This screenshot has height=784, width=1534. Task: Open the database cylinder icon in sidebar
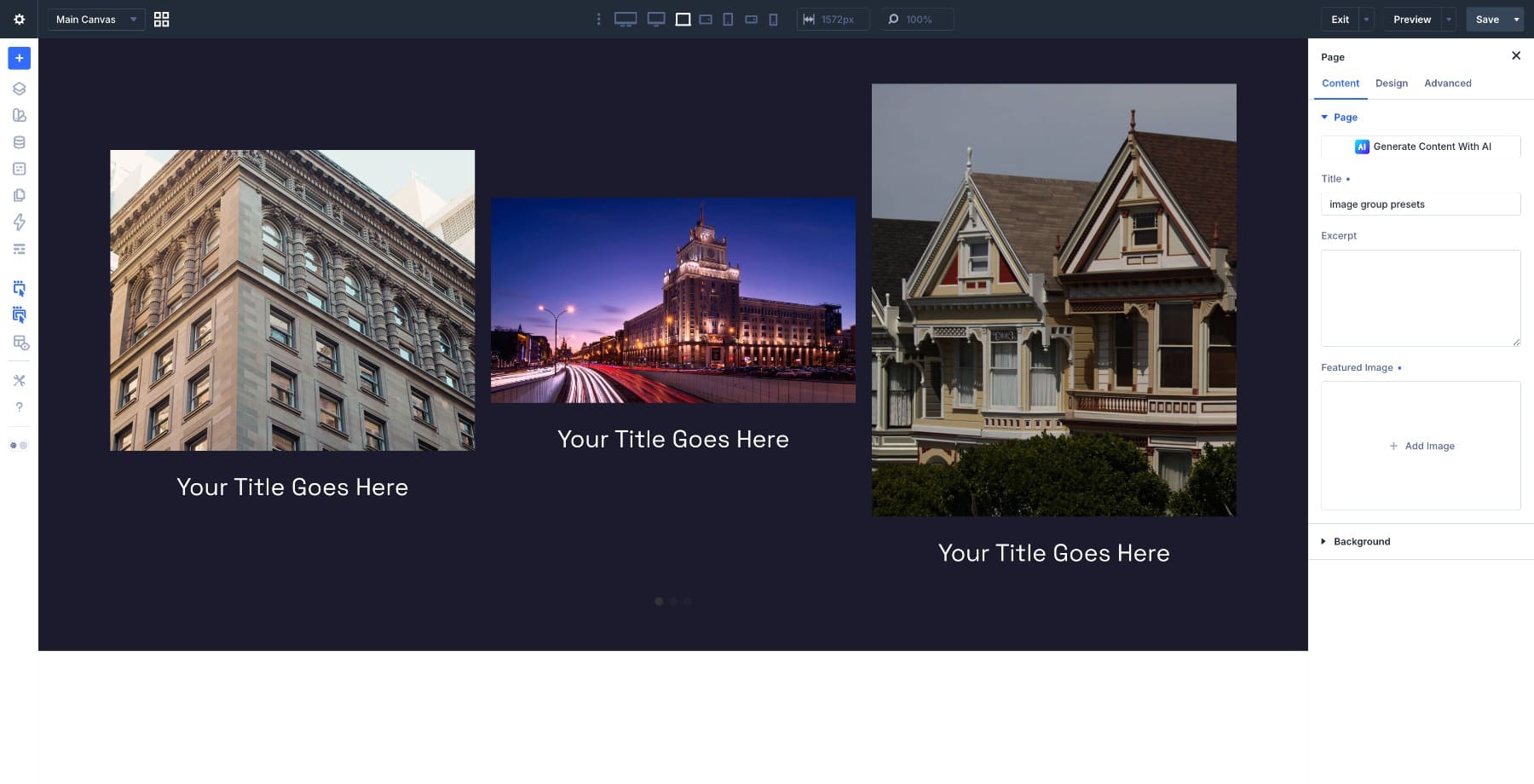coord(19,142)
